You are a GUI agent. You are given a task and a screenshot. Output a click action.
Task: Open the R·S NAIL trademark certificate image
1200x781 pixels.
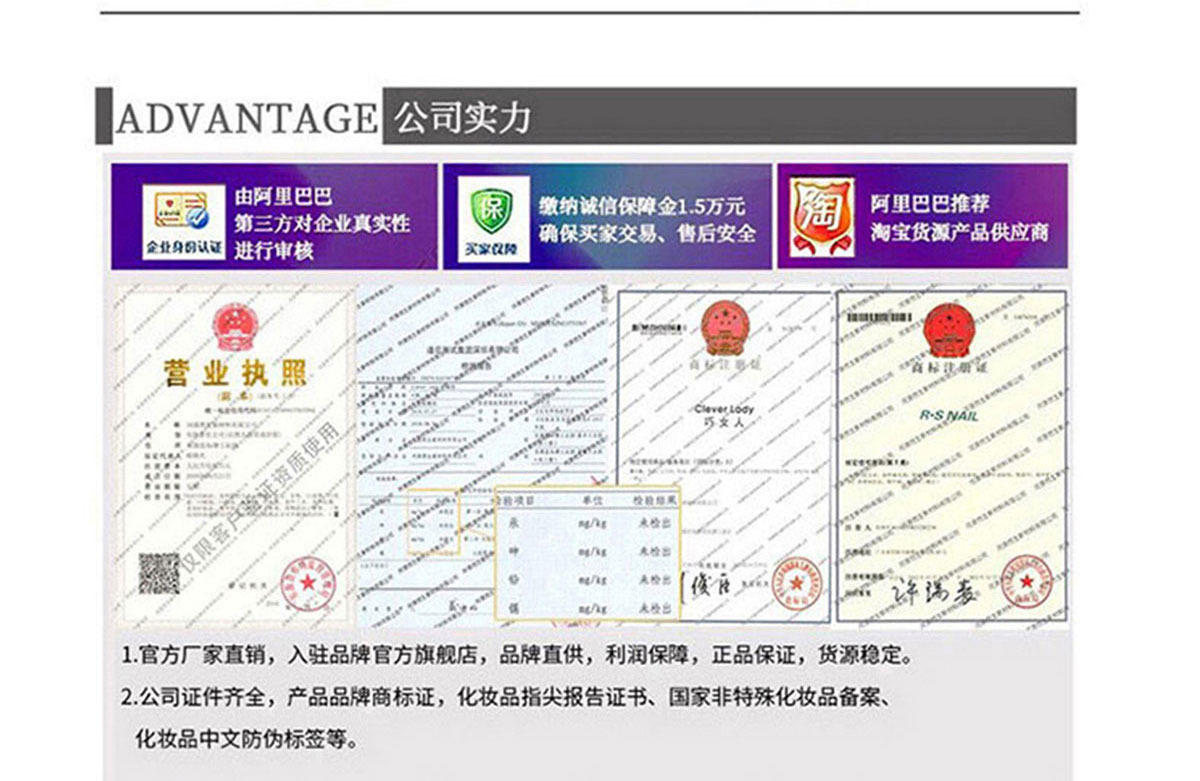click(x=951, y=456)
